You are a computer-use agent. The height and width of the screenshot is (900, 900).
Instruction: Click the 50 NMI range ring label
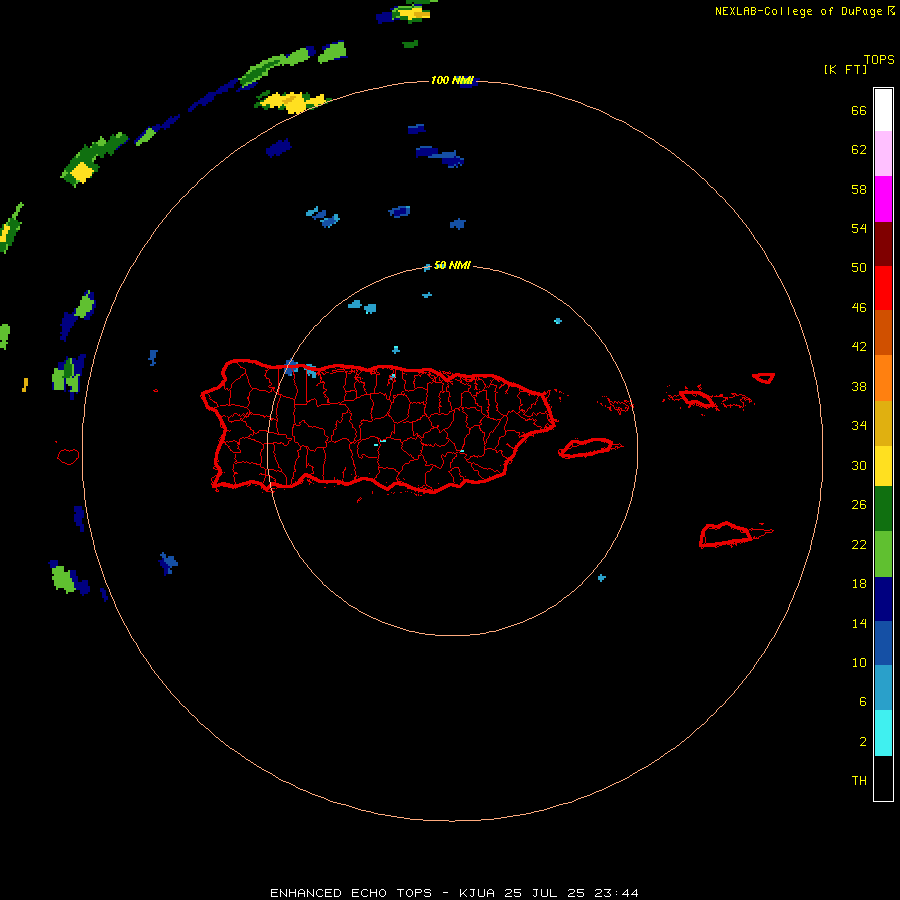point(452,265)
